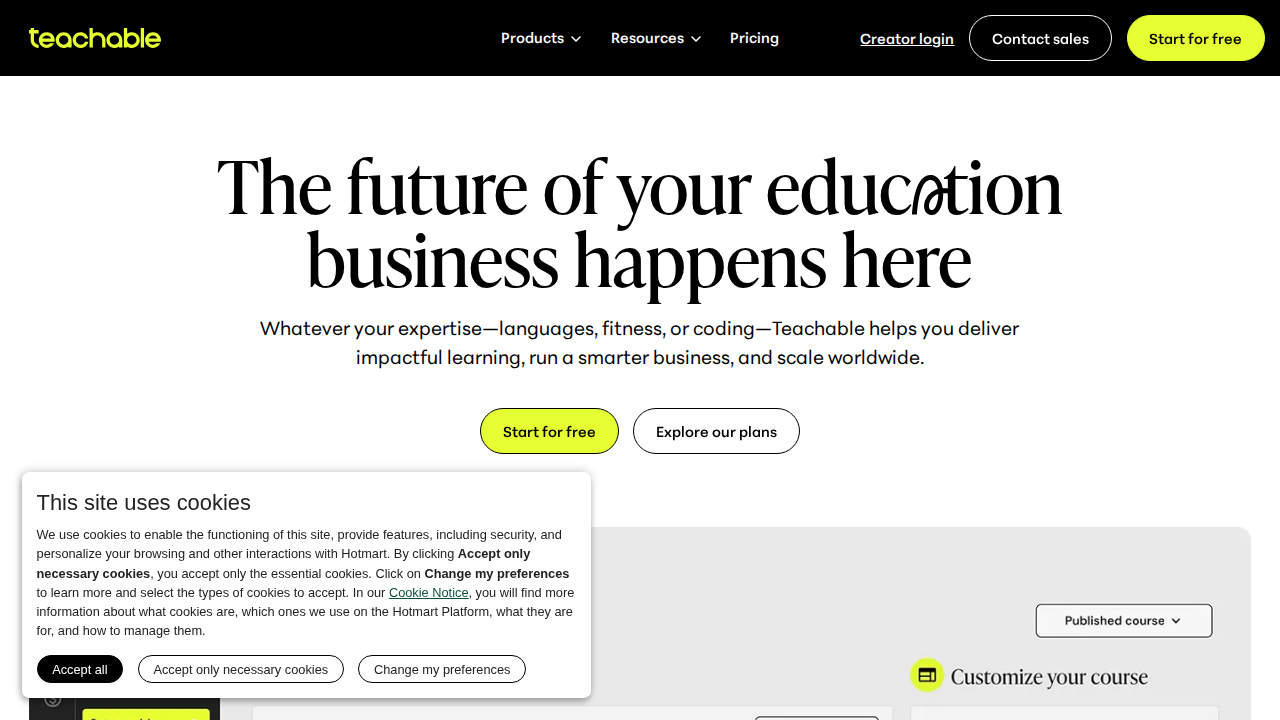The height and width of the screenshot is (720, 1280).
Task: Click Start for free in the header
Action: (1195, 39)
